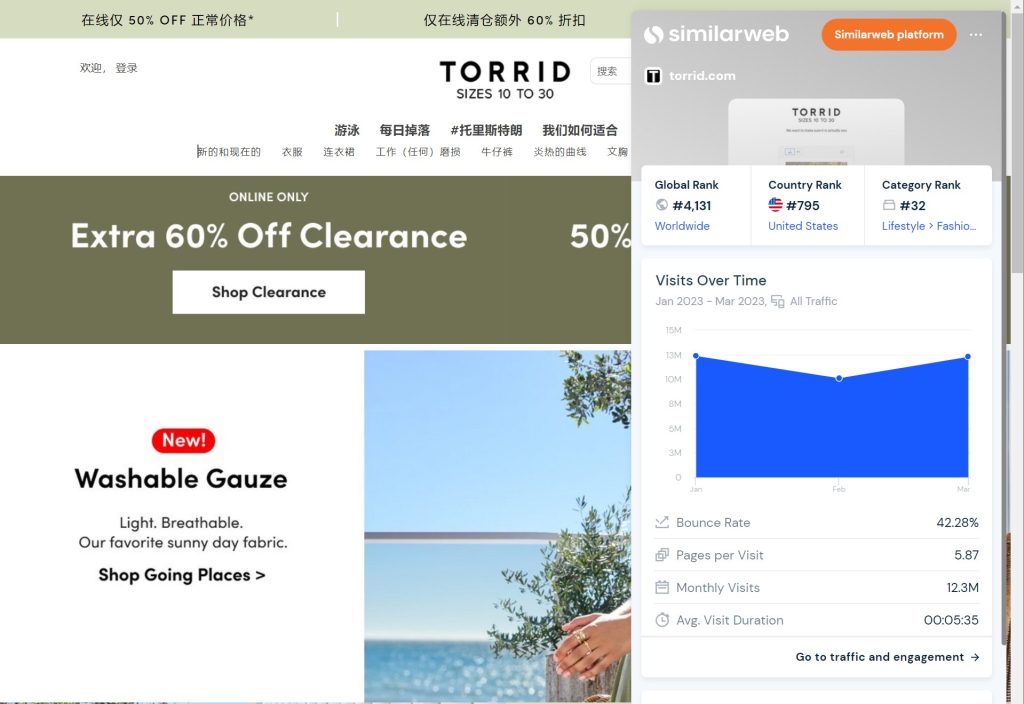Click the Category Rank folder icon
This screenshot has width=1024, height=704.
click(x=889, y=205)
